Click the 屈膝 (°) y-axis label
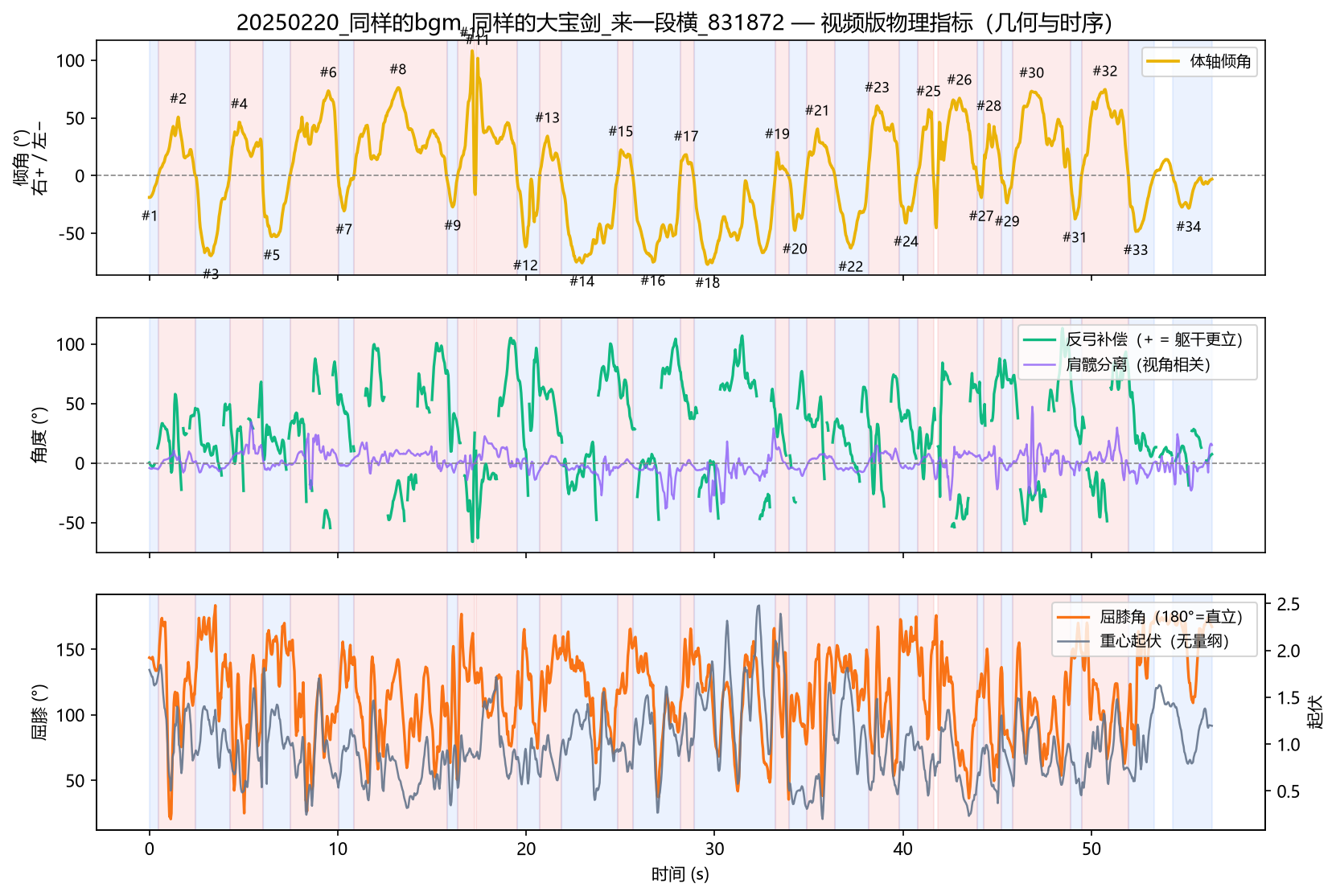 [x=39, y=712]
